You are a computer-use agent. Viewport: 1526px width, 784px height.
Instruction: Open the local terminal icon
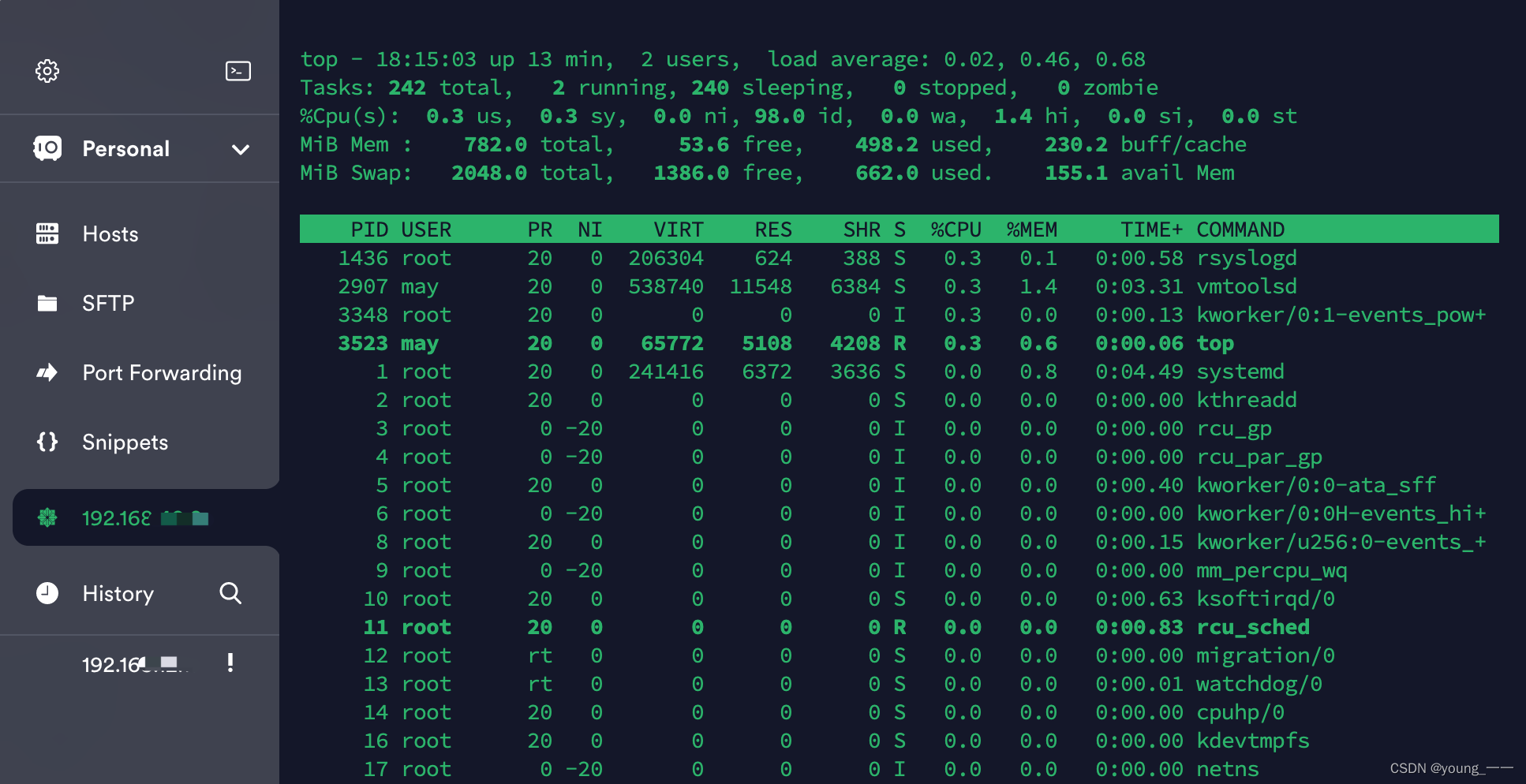pyautogui.click(x=238, y=71)
